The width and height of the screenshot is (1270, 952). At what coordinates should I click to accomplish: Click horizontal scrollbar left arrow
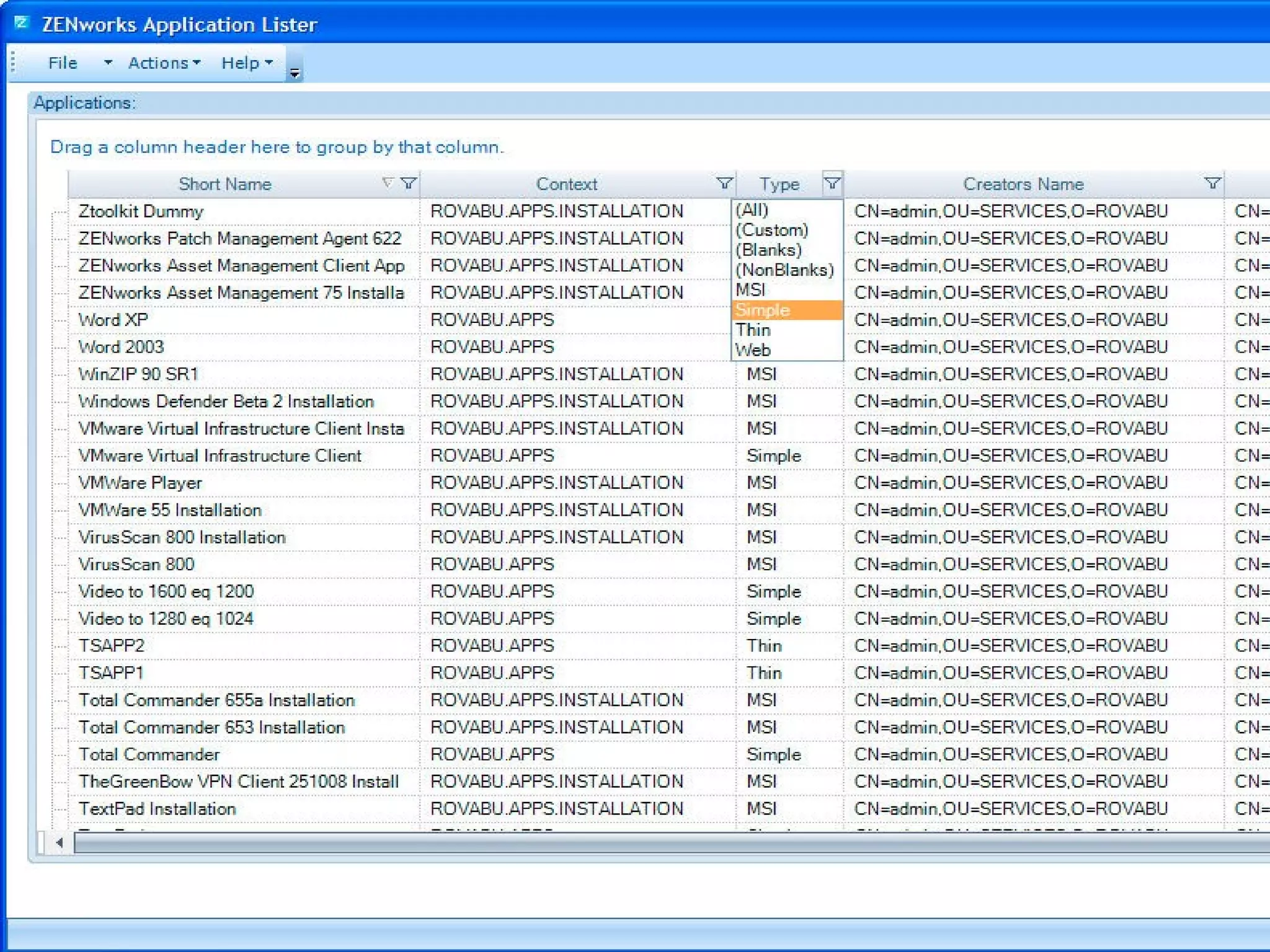(x=60, y=843)
